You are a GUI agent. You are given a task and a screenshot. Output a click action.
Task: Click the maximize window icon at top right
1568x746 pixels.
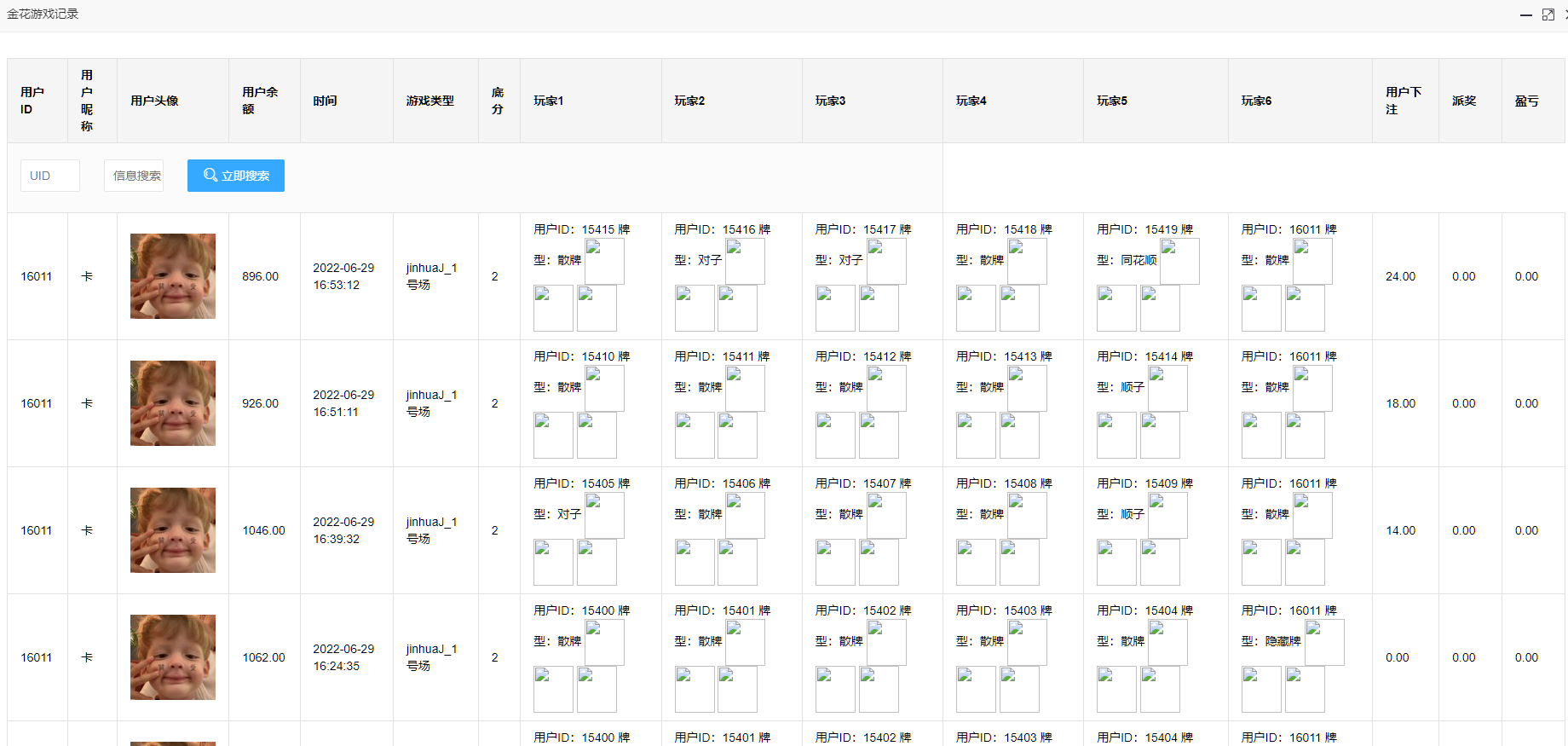tap(1548, 15)
